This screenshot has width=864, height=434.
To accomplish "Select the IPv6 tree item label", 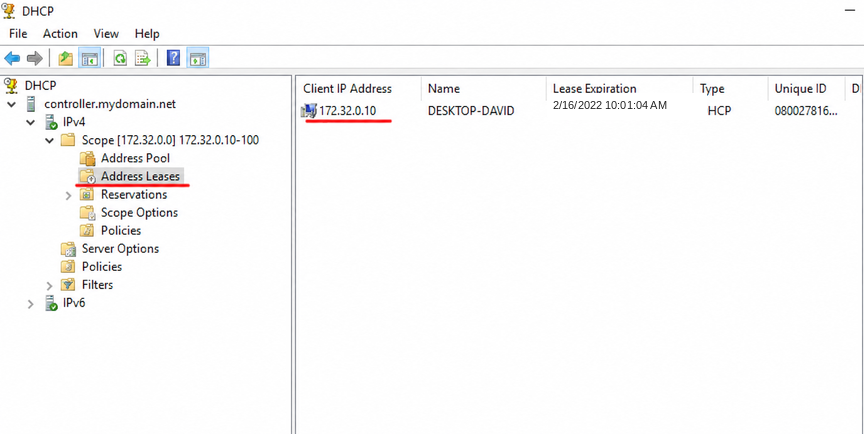I will coord(74,303).
